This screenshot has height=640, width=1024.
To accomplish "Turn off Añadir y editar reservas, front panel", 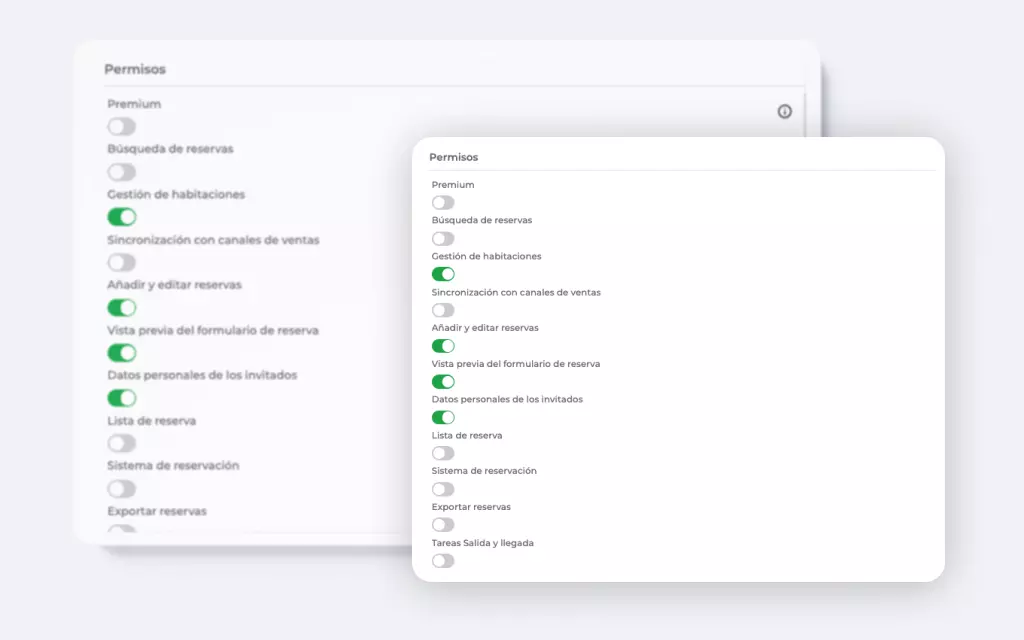I will pos(443,346).
